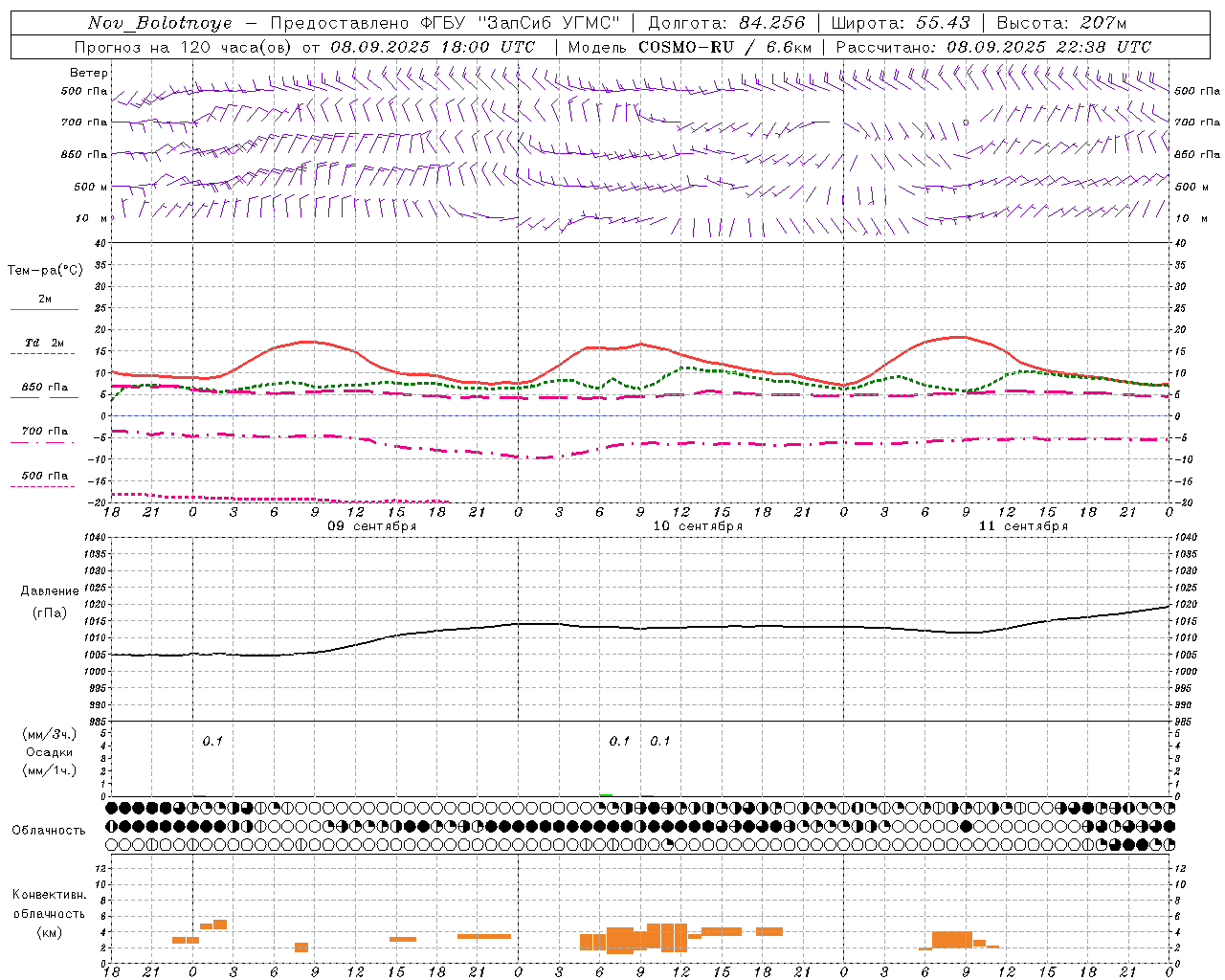Click the Облачность panel label
This screenshot has height=980, width=1225.
49,830
